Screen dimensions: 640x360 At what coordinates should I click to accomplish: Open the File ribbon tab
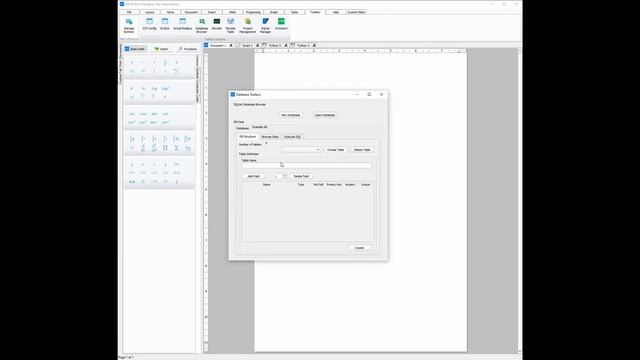[x=129, y=12]
